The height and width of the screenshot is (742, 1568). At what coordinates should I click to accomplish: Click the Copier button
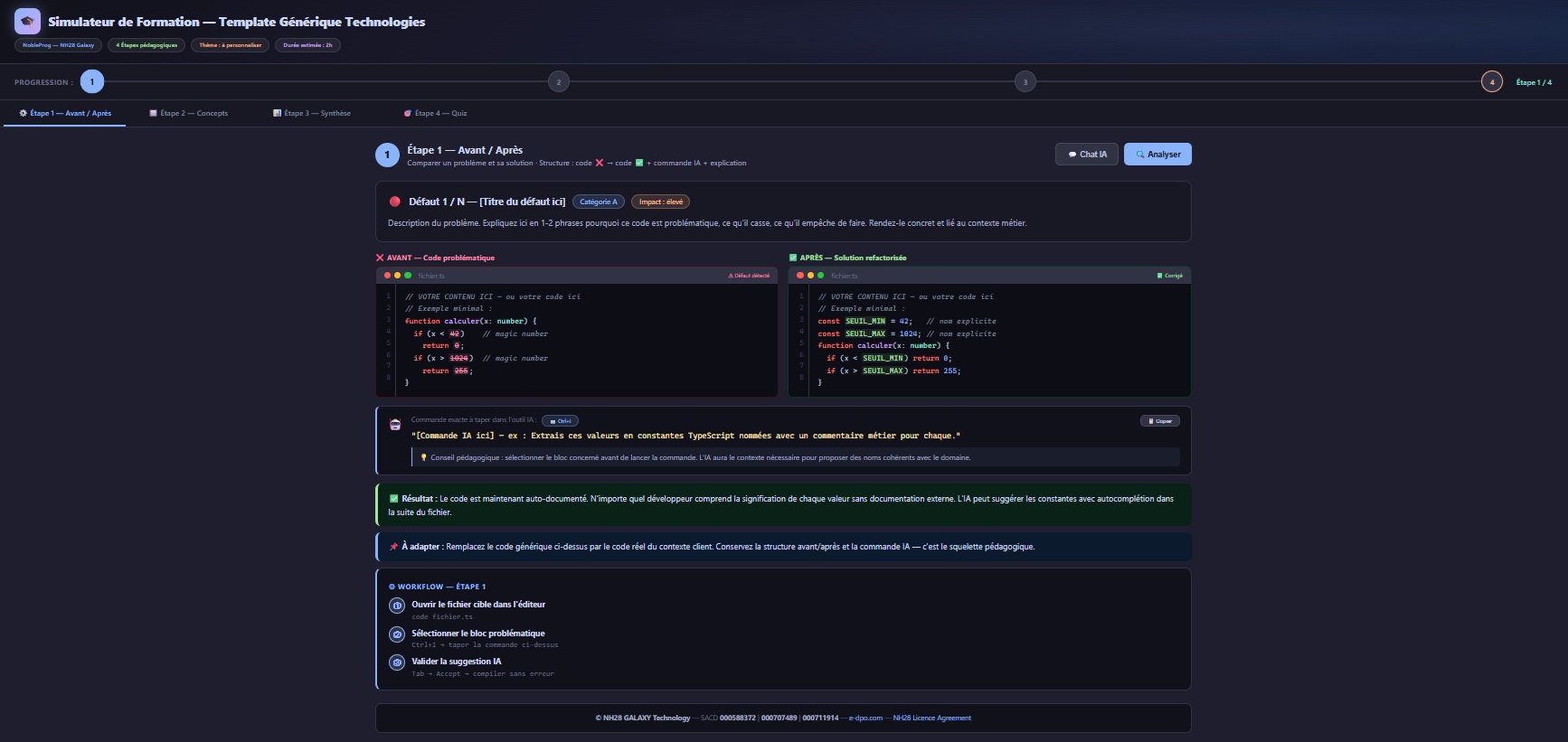pos(1160,421)
